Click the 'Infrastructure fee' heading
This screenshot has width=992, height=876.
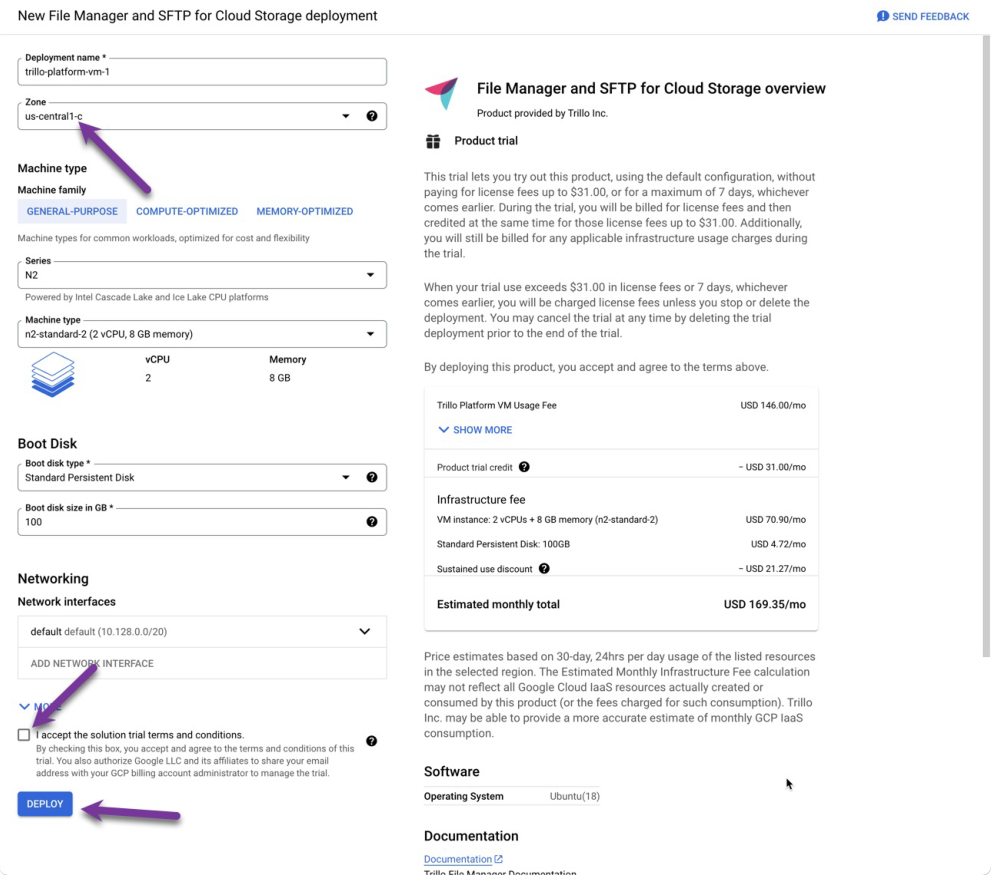point(481,500)
